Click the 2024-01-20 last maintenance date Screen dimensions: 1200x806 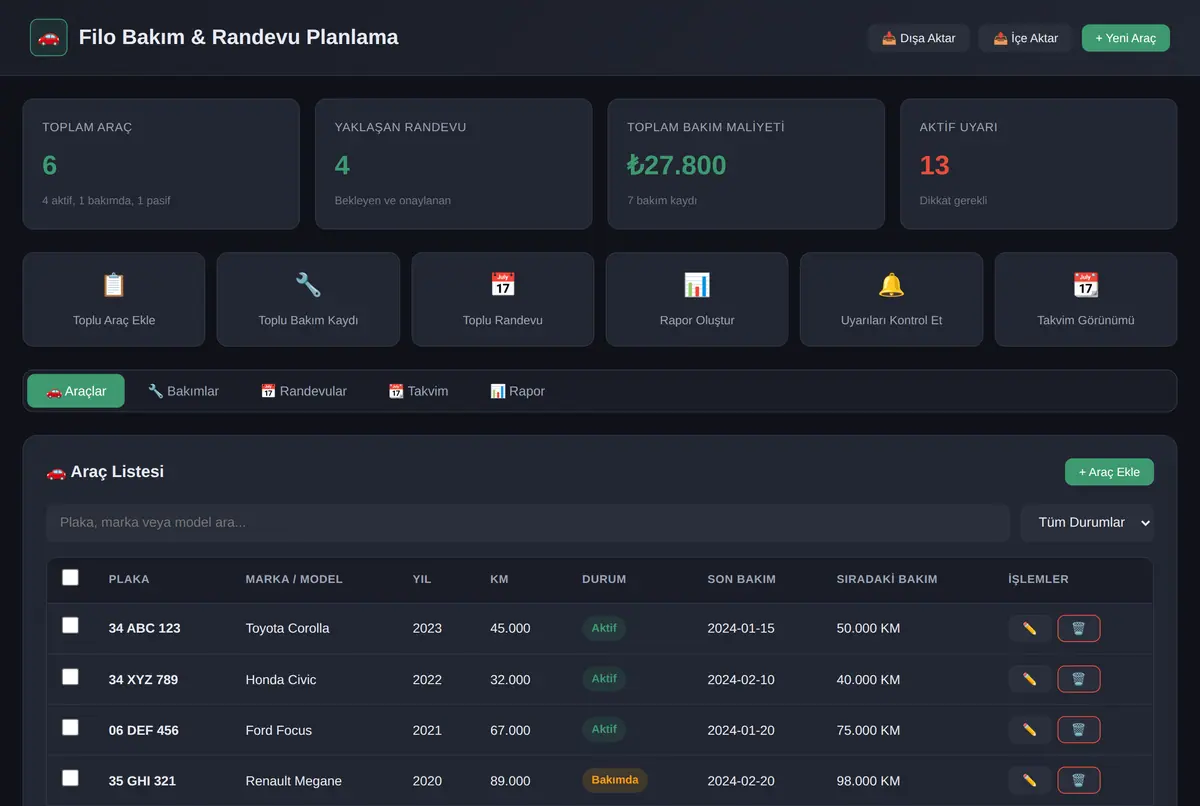coord(741,730)
